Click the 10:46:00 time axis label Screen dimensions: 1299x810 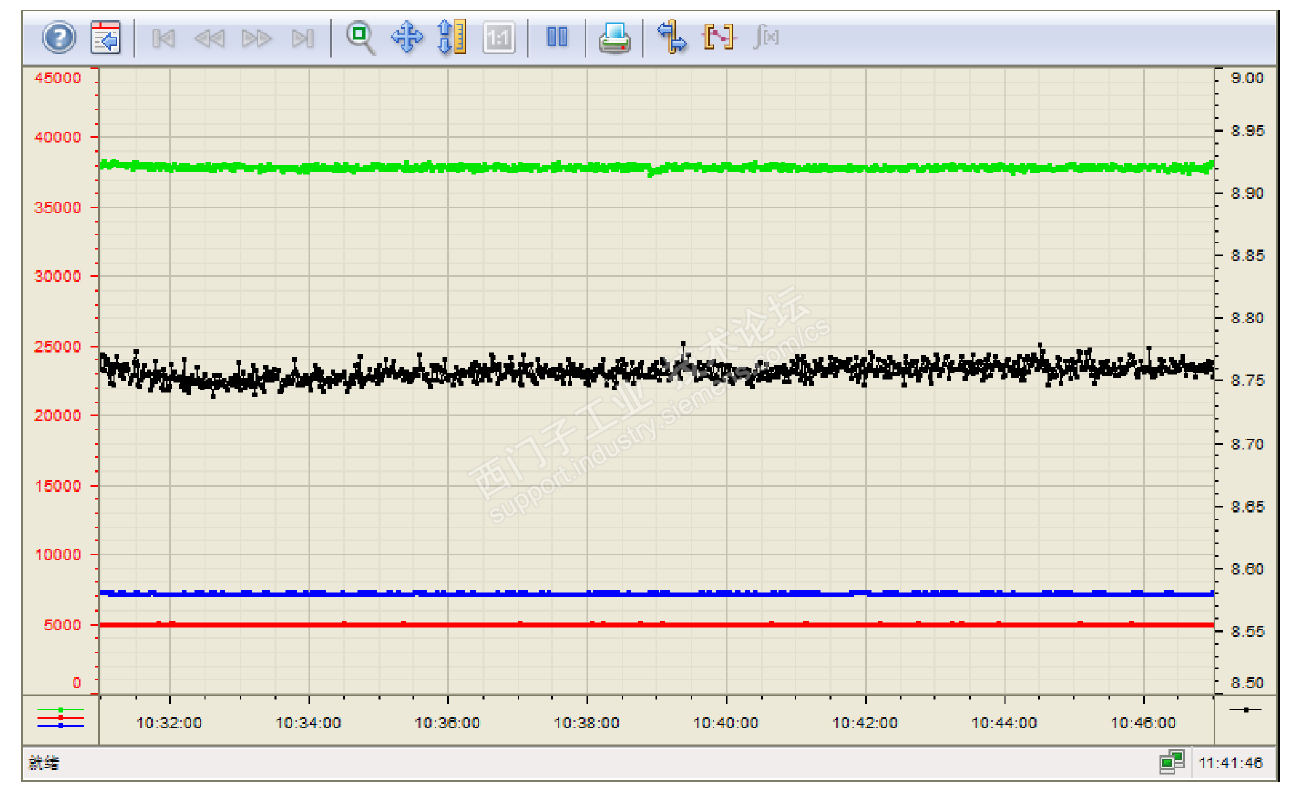coord(1143,722)
